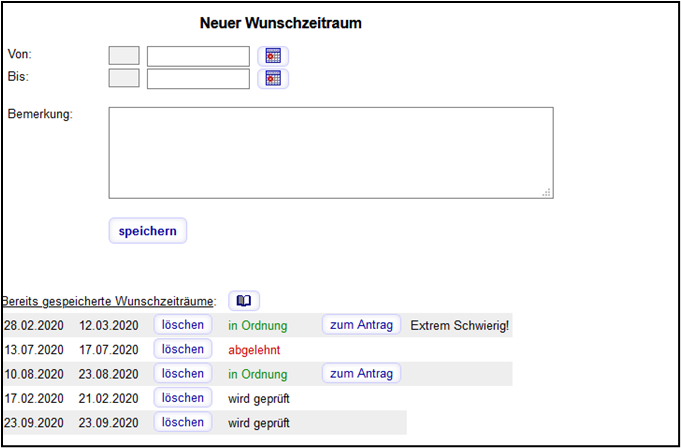Open zum Antrag for the 10.08.2020 entry
The image size is (681, 448).
click(361, 373)
